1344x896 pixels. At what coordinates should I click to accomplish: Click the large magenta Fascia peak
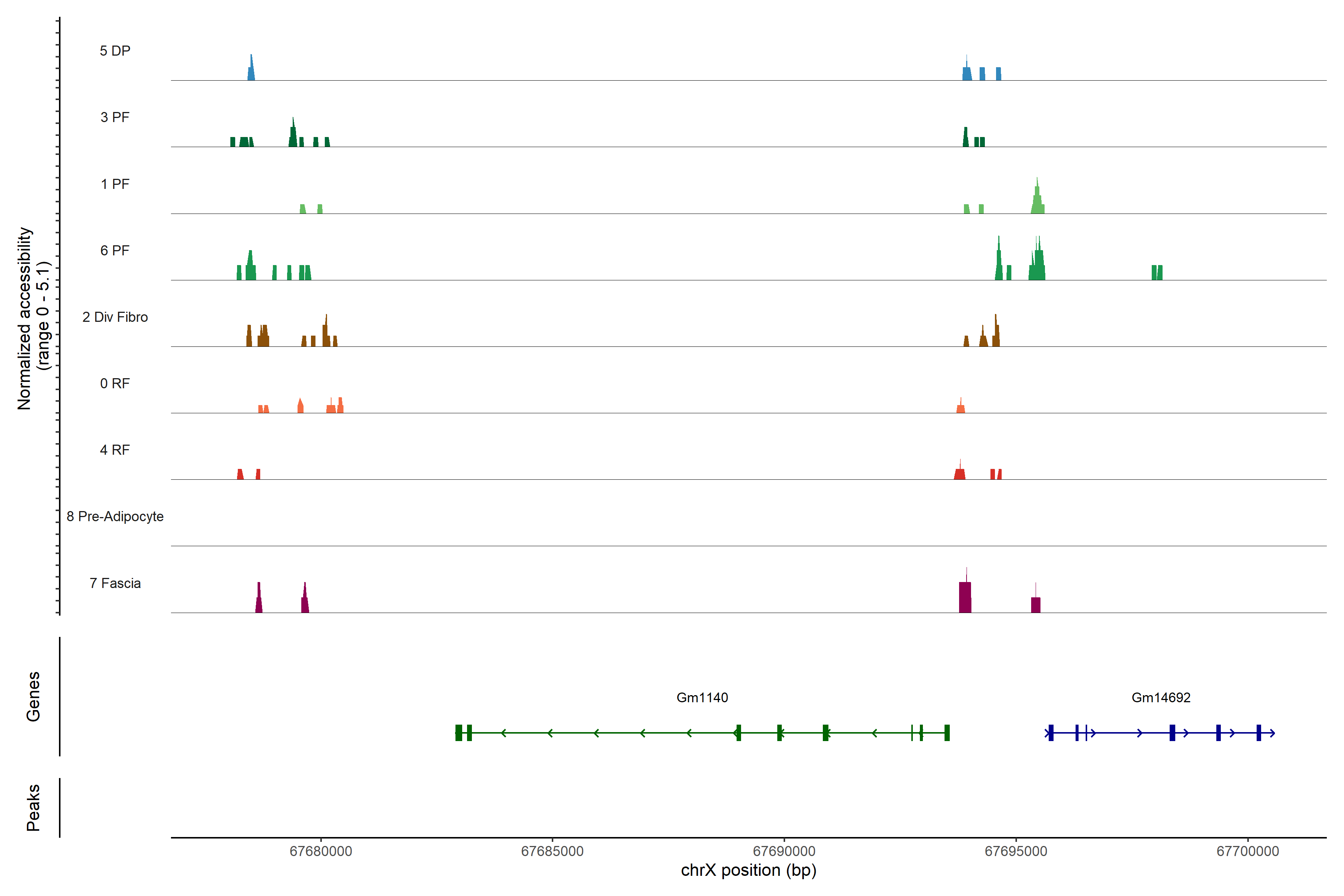click(x=965, y=597)
